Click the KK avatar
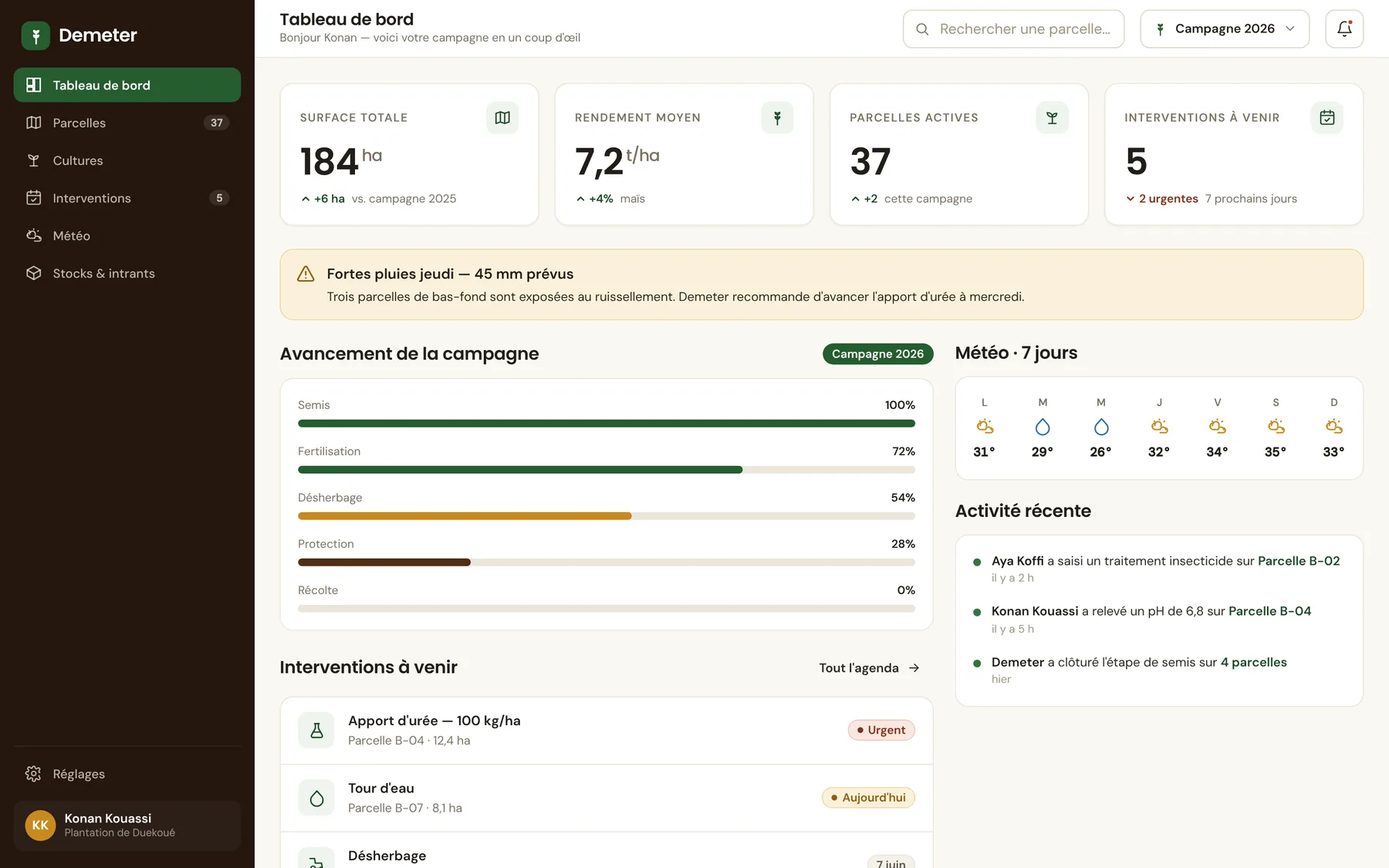The width and height of the screenshot is (1389, 868). coord(40,826)
